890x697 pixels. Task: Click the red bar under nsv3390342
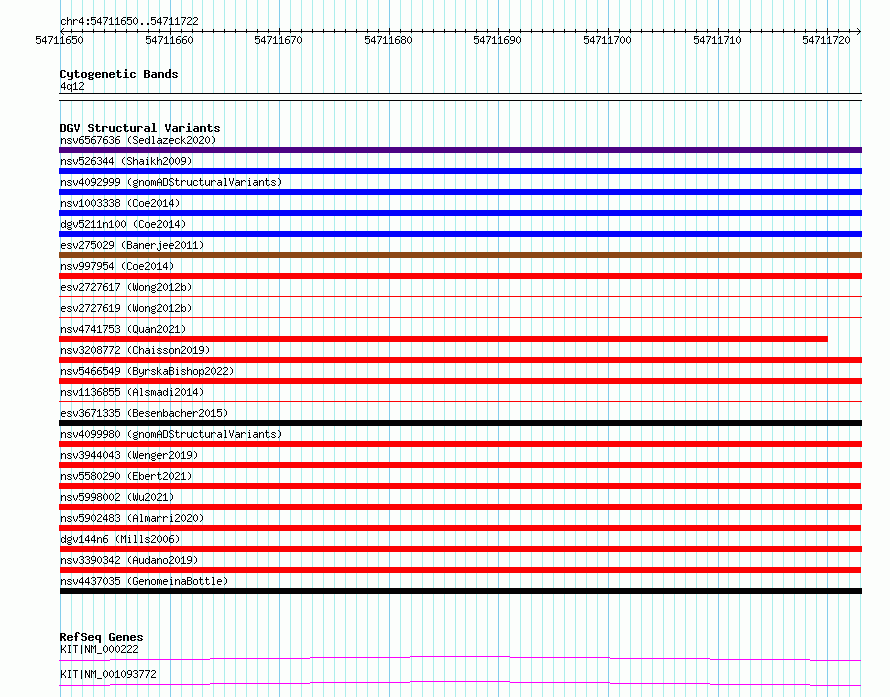pos(460,570)
